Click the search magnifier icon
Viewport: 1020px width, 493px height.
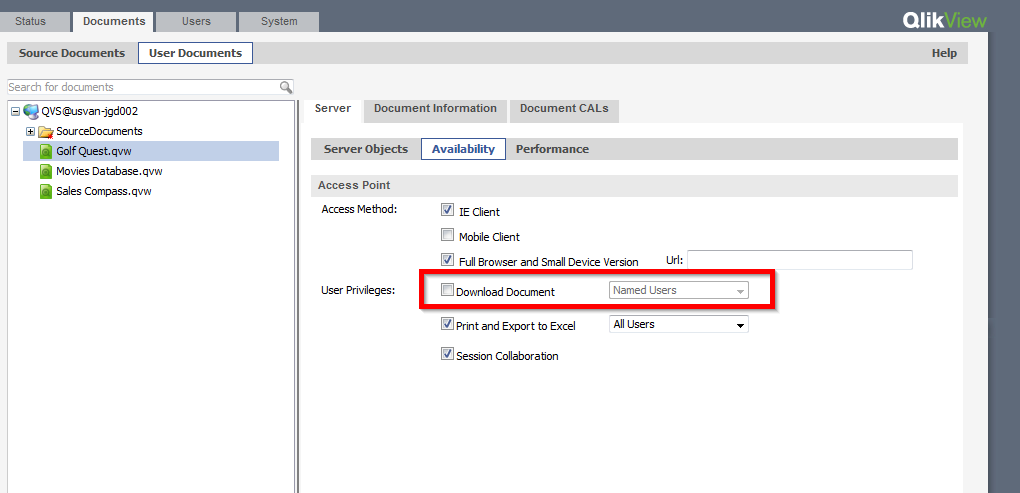[286, 87]
